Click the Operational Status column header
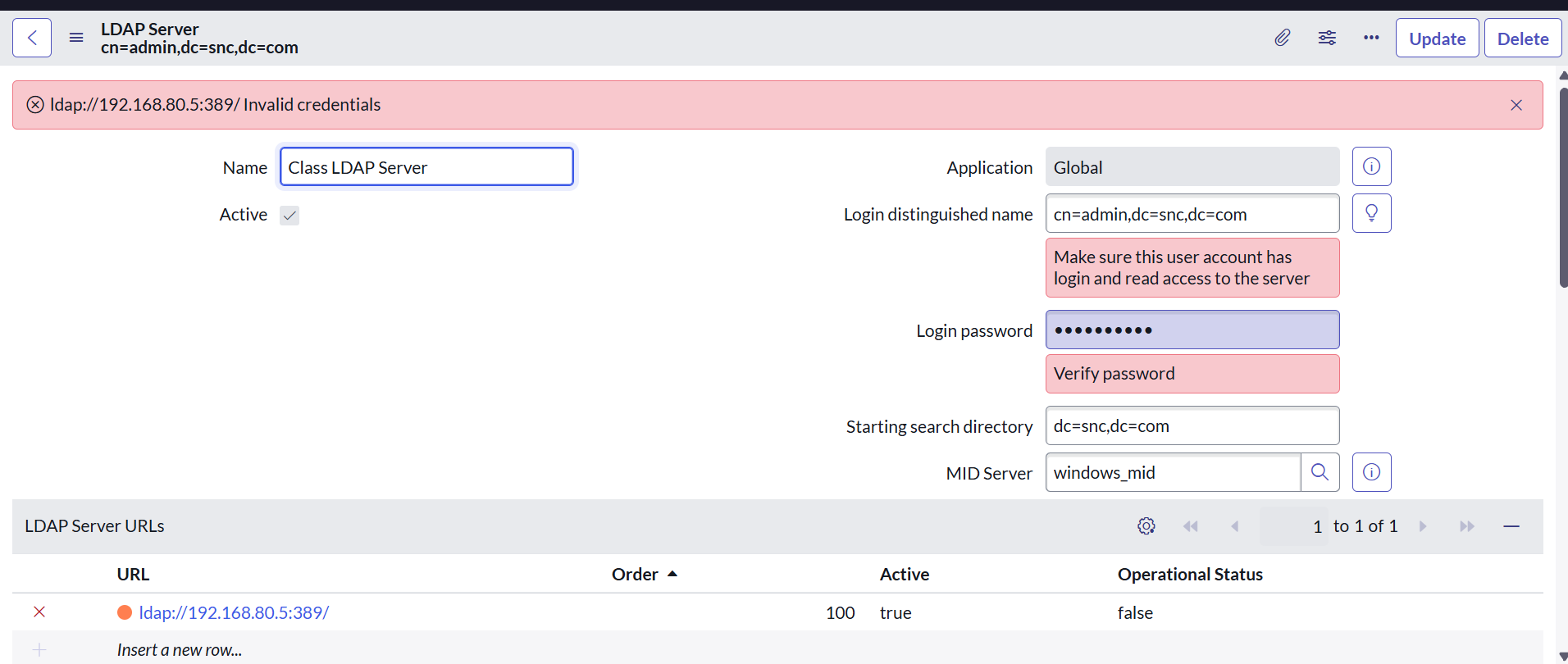The height and width of the screenshot is (664, 1568). click(x=1190, y=575)
